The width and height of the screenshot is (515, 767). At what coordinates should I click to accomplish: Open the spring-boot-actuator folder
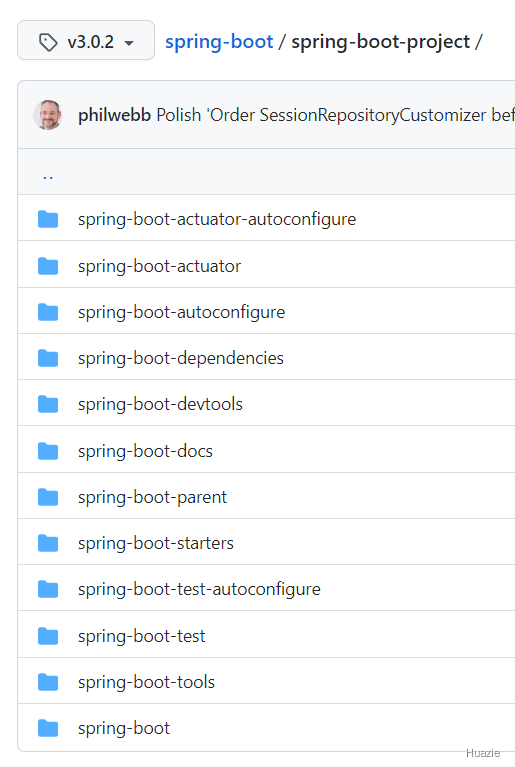click(159, 266)
